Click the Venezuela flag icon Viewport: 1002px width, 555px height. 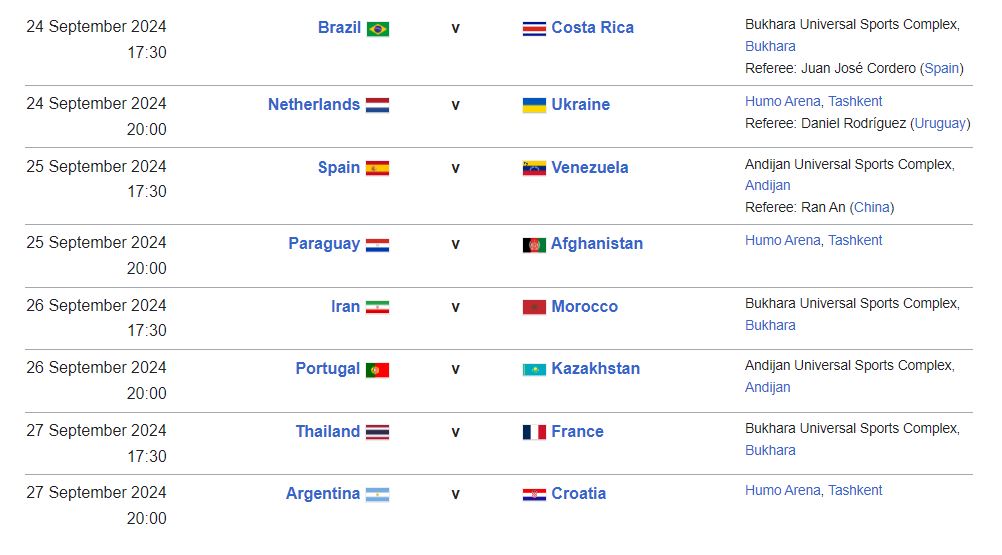534,168
